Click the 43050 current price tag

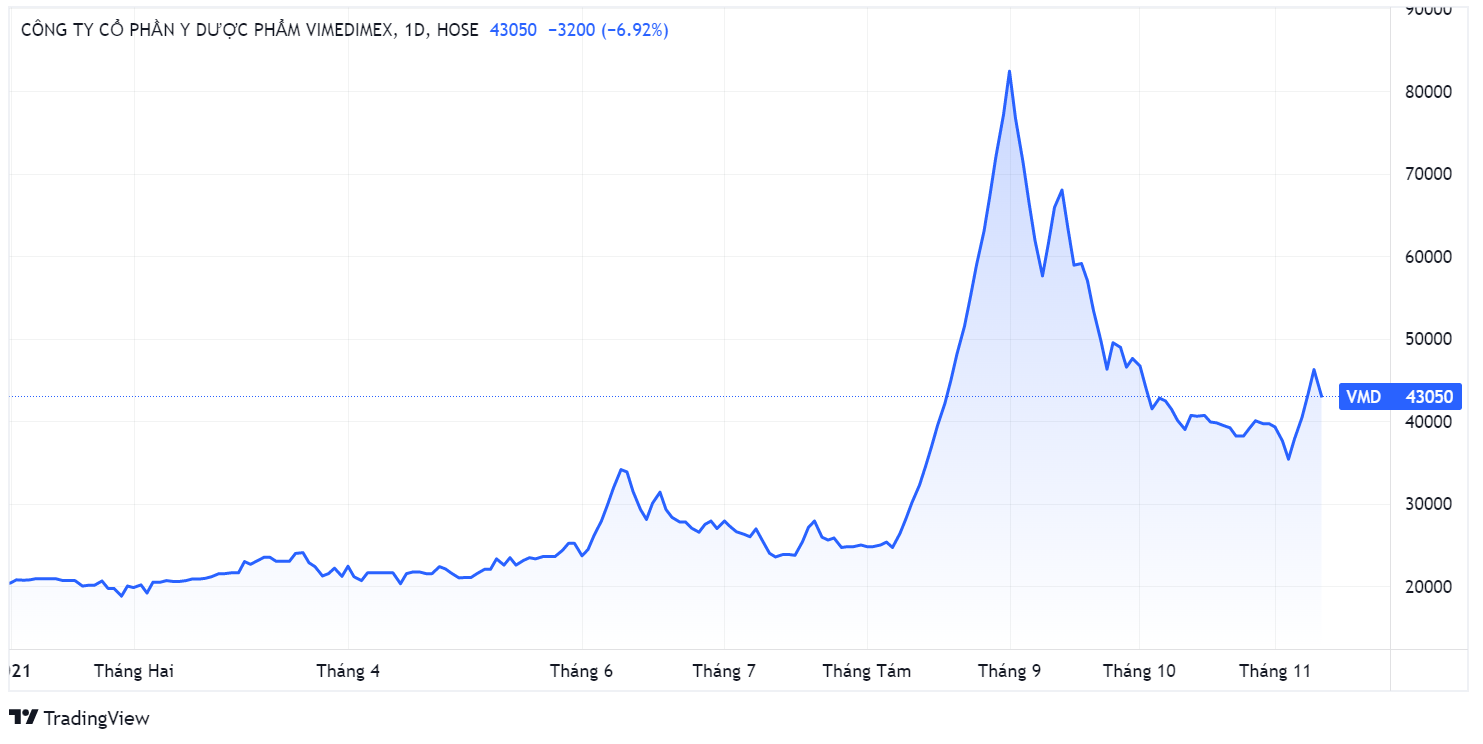(x=1431, y=397)
